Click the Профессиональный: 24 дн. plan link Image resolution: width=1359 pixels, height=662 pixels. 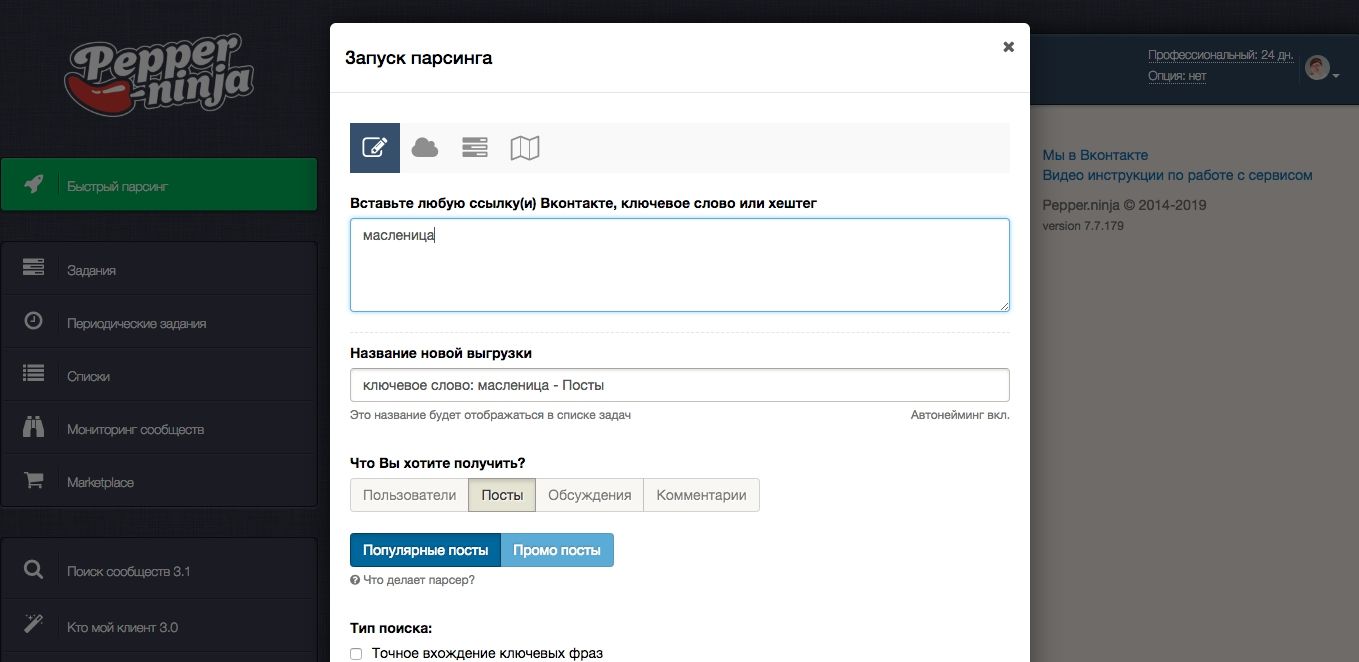[1221, 55]
